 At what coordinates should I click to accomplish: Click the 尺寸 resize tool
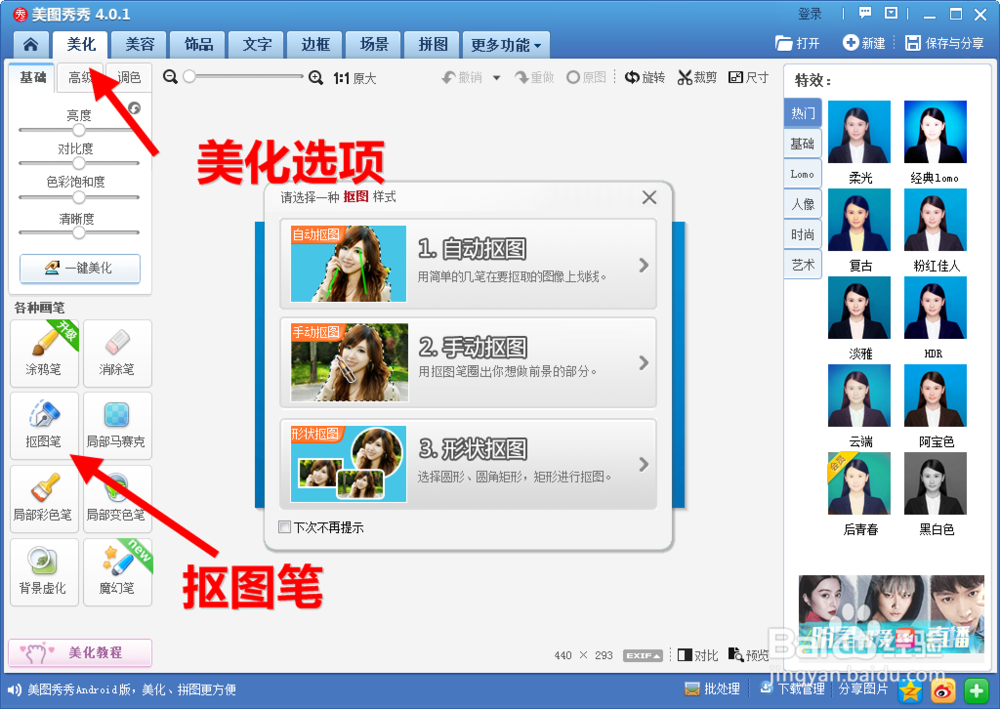[x=749, y=78]
